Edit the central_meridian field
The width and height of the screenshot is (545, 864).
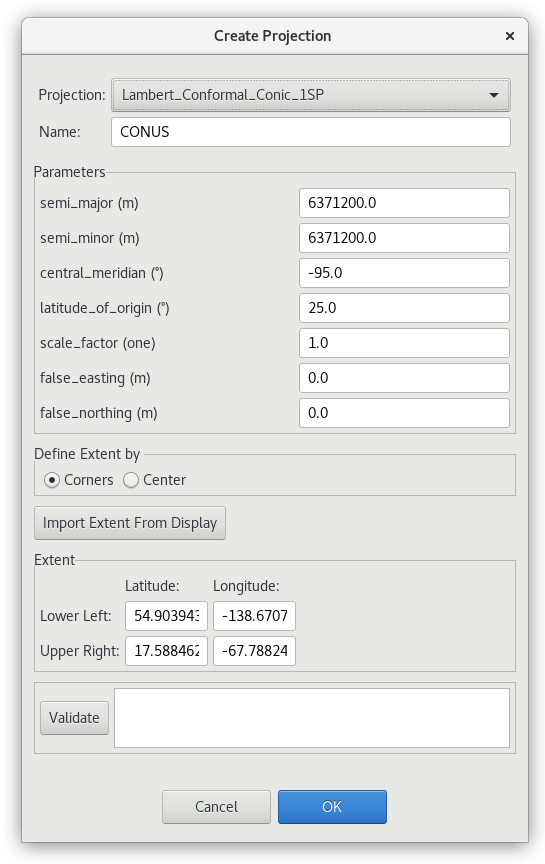coord(404,273)
